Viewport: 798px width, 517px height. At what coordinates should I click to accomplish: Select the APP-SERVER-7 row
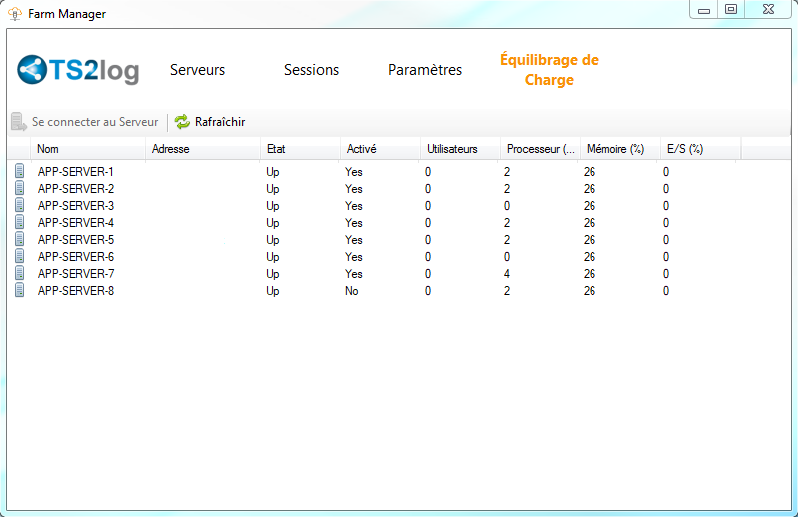pyautogui.click(x=76, y=274)
